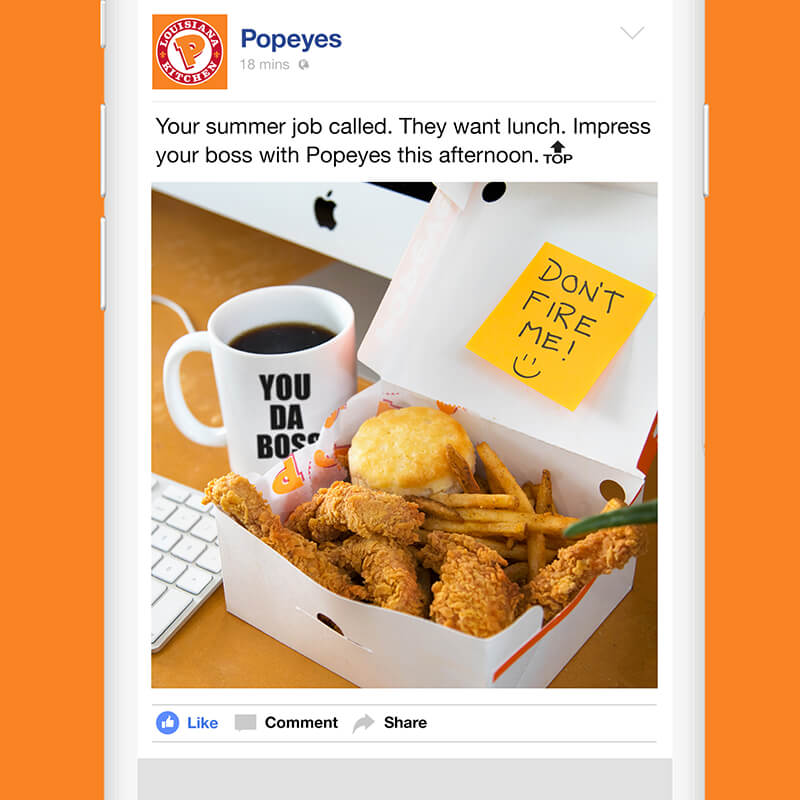800x800 pixels.
Task: Click the globe public privacy icon
Action: (304, 65)
